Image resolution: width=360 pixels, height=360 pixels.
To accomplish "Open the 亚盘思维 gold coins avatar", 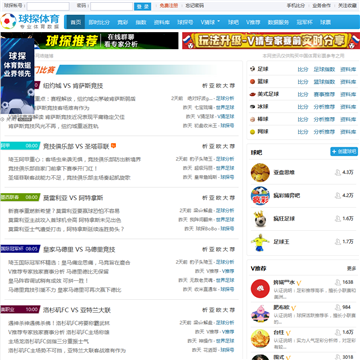I will click(260, 172).
